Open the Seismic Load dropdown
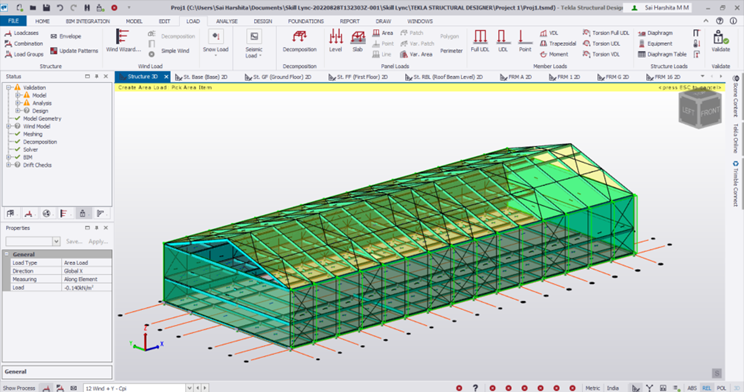The image size is (744, 392). 254,43
